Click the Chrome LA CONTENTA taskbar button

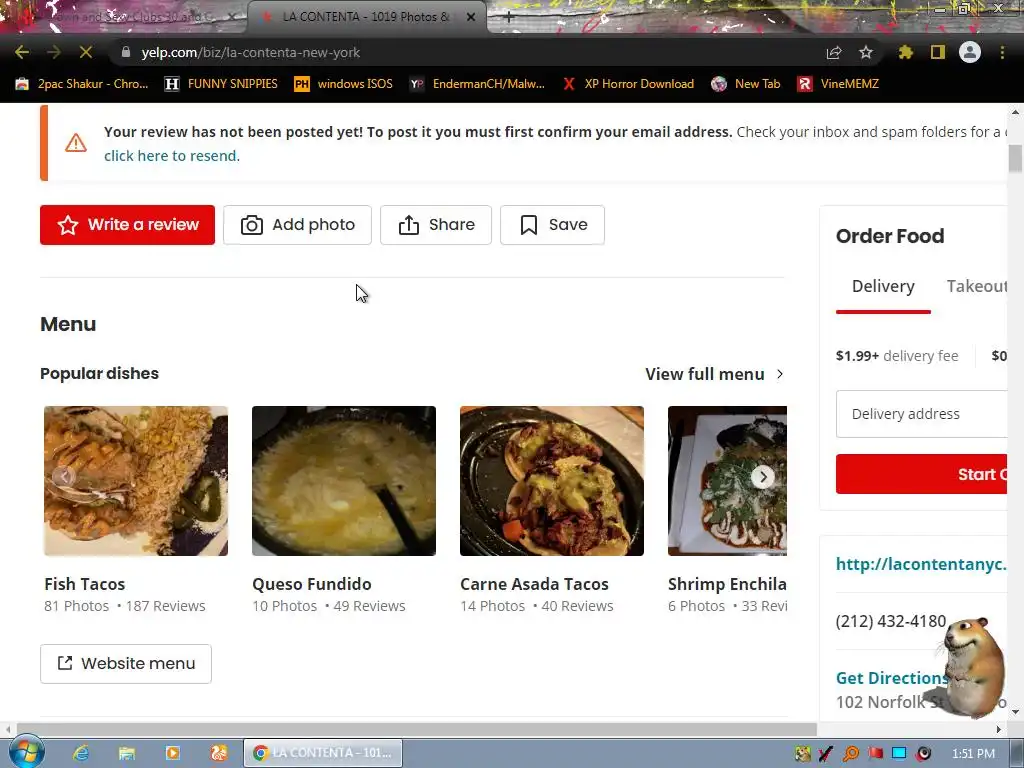pos(323,753)
